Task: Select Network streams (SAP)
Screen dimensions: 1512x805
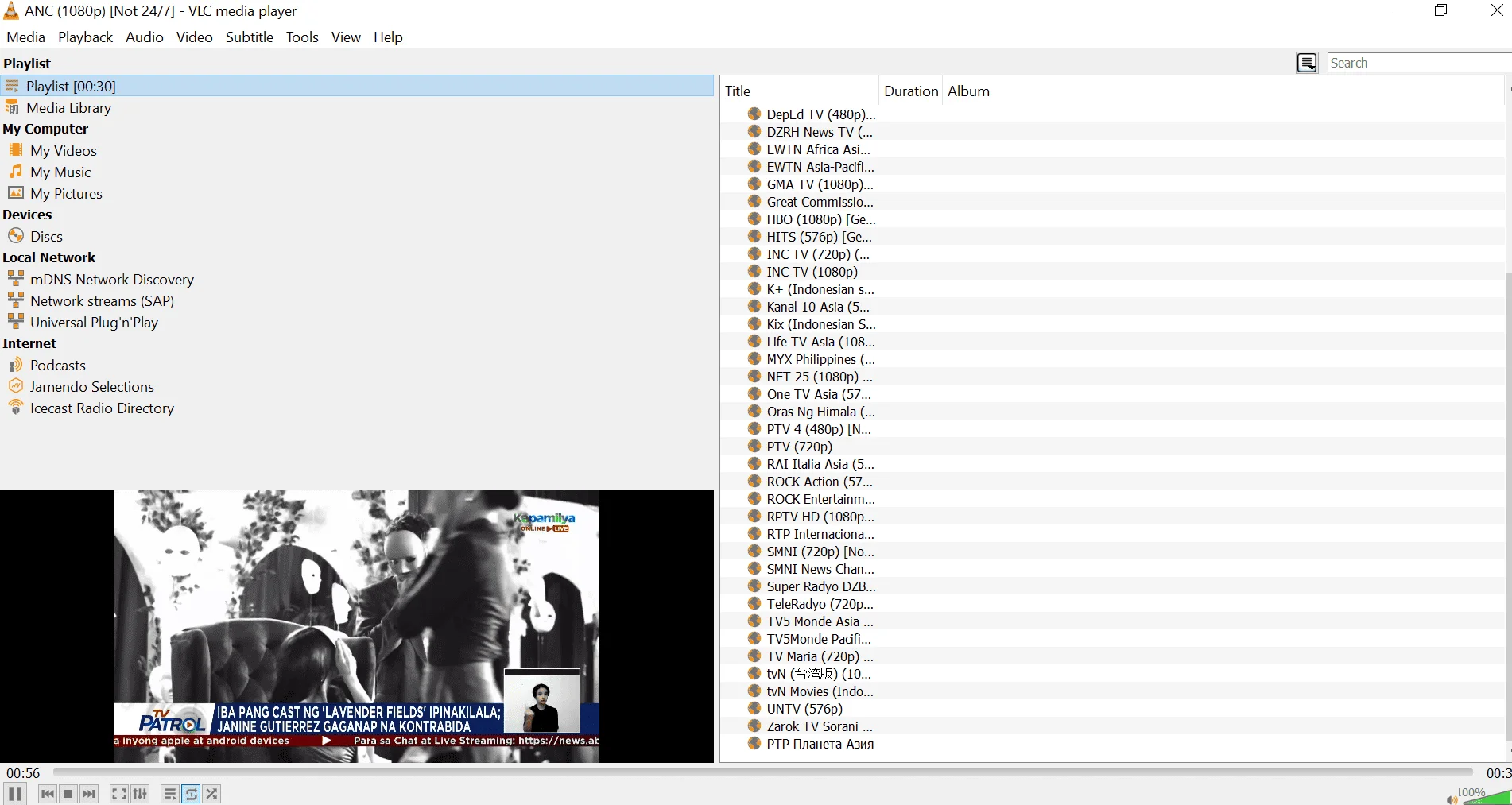Action: [x=102, y=301]
